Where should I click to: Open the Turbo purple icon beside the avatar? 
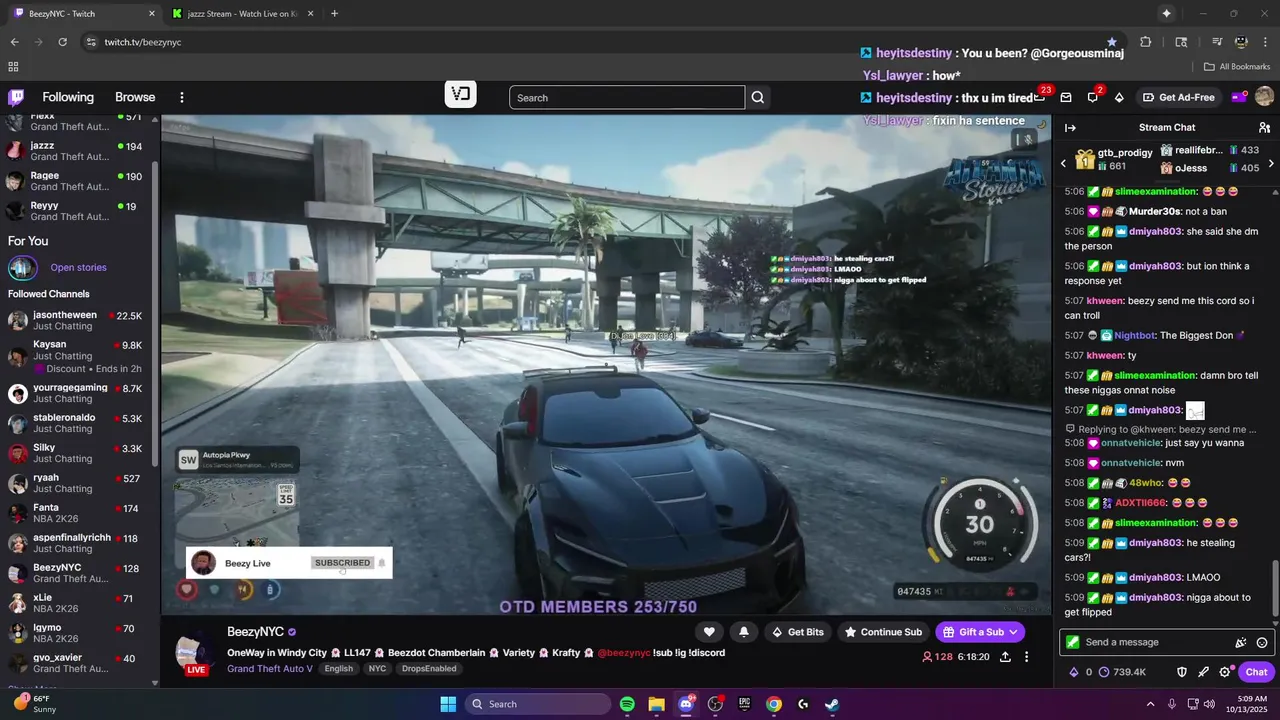coord(1238,97)
